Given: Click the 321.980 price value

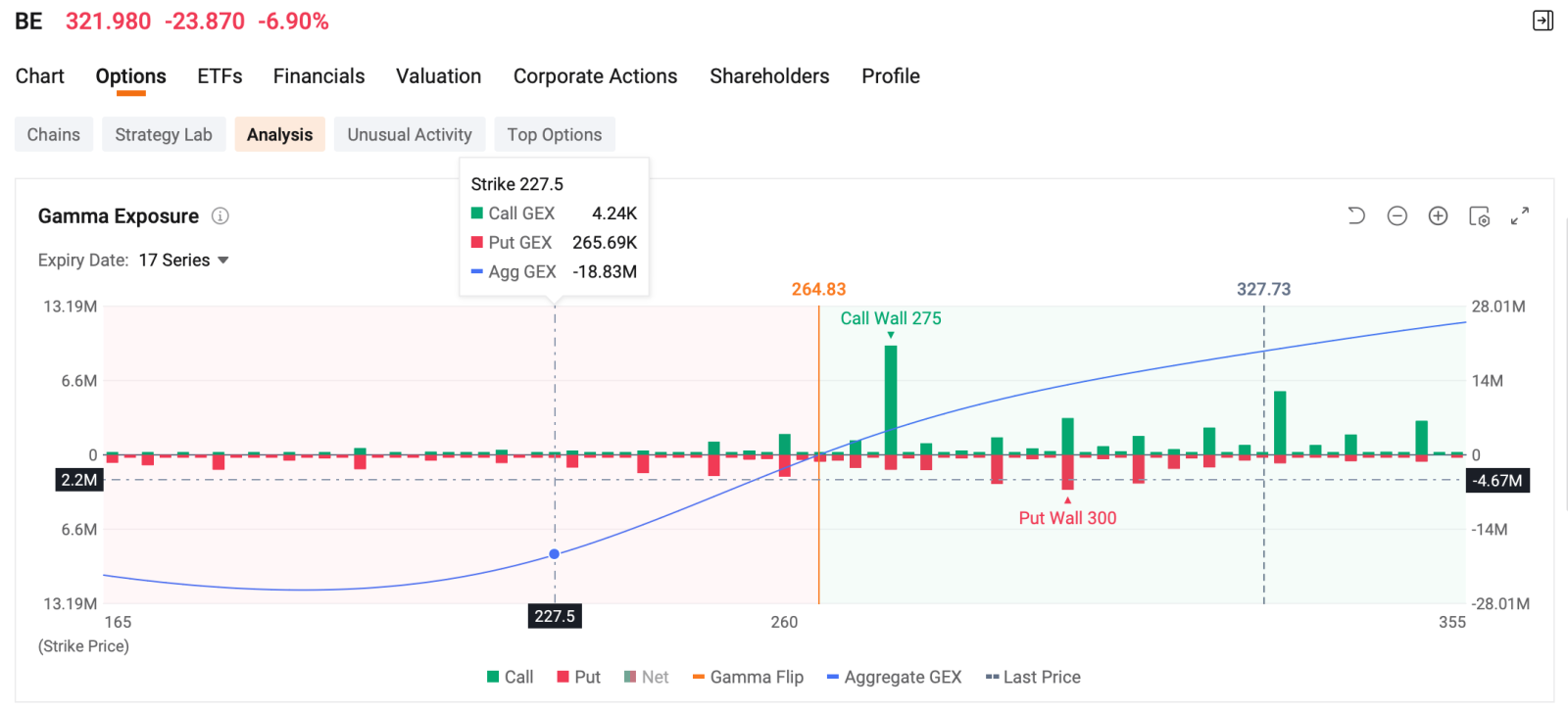Looking at the screenshot, I should pyautogui.click(x=108, y=22).
